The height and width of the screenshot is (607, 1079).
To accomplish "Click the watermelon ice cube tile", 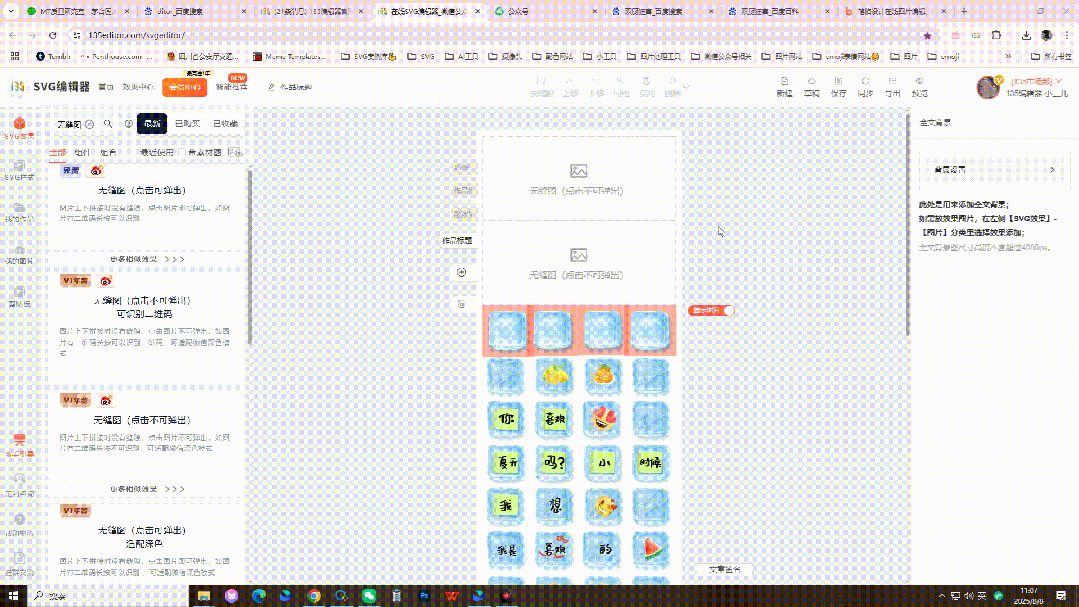I will click(x=650, y=549).
